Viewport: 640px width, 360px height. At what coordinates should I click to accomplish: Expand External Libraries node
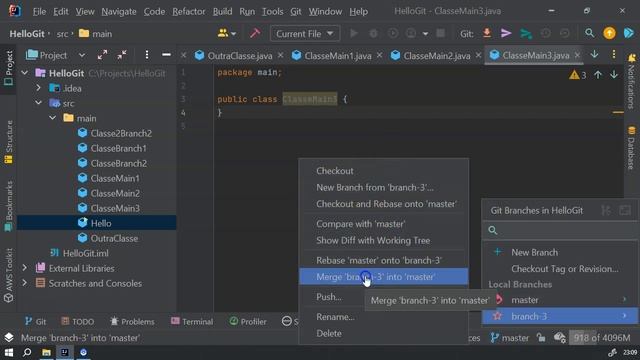[x=24, y=268]
